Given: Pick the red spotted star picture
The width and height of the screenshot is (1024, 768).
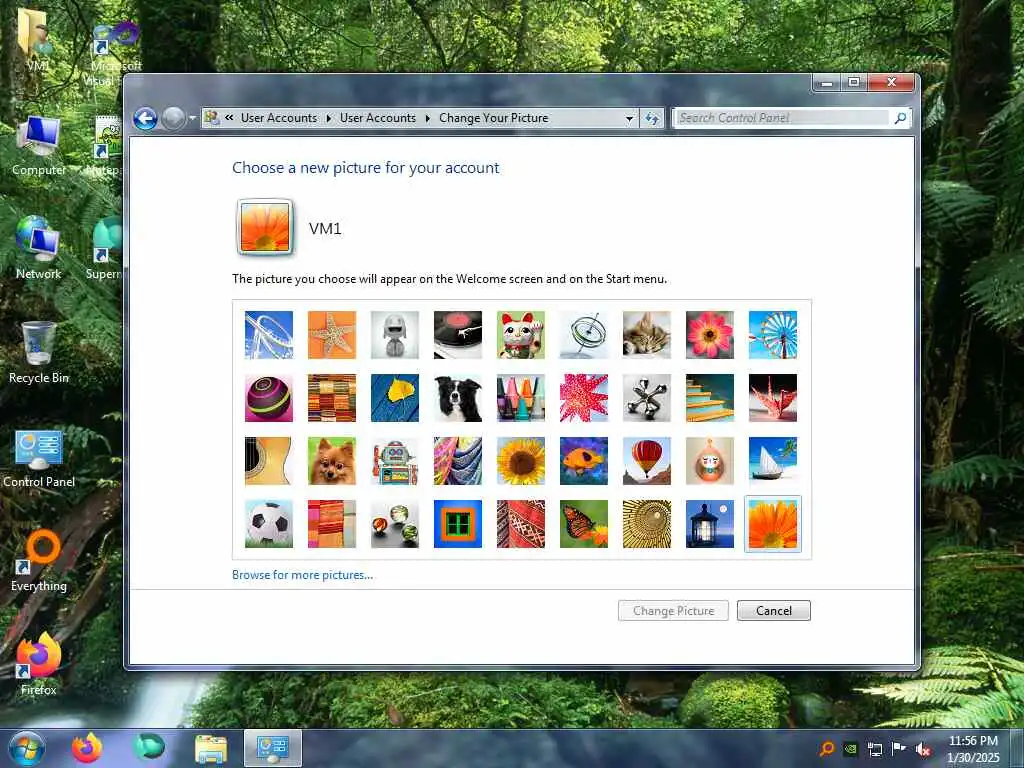Looking at the screenshot, I should click(x=584, y=398).
